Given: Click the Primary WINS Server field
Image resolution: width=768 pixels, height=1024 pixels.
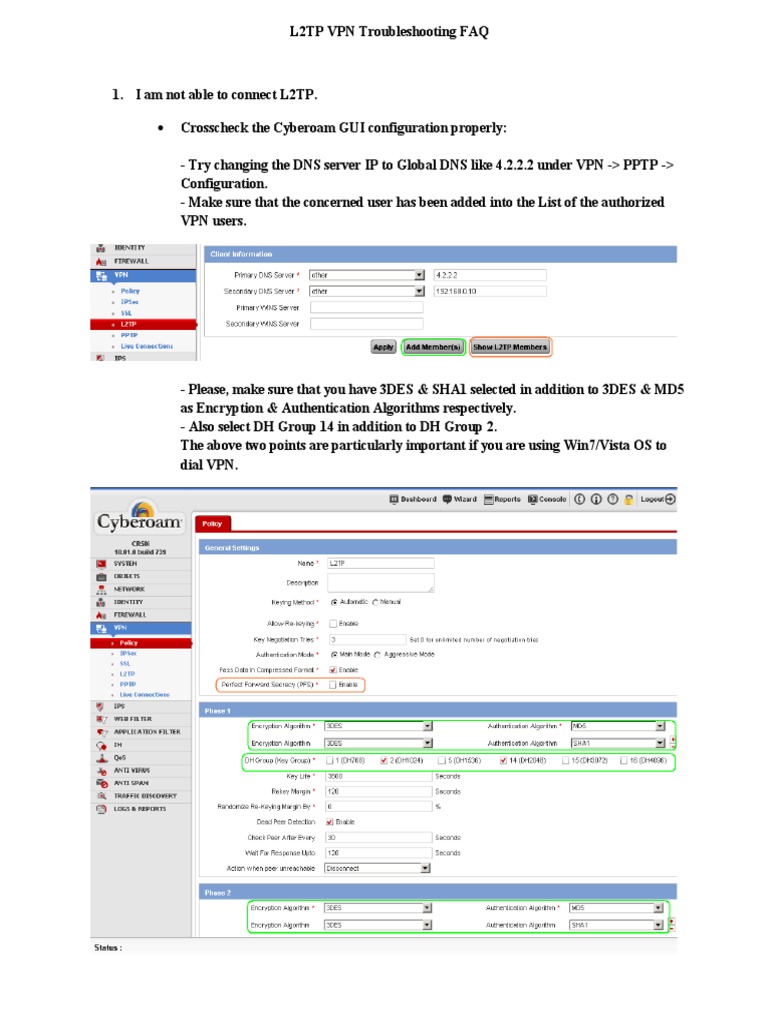Looking at the screenshot, I should (x=366, y=307).
